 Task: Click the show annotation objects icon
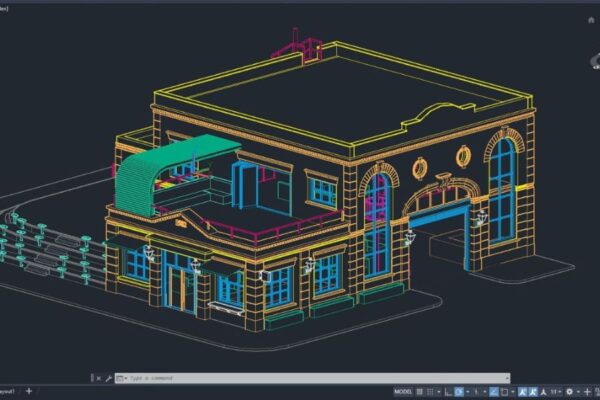(x=522, y=392)
